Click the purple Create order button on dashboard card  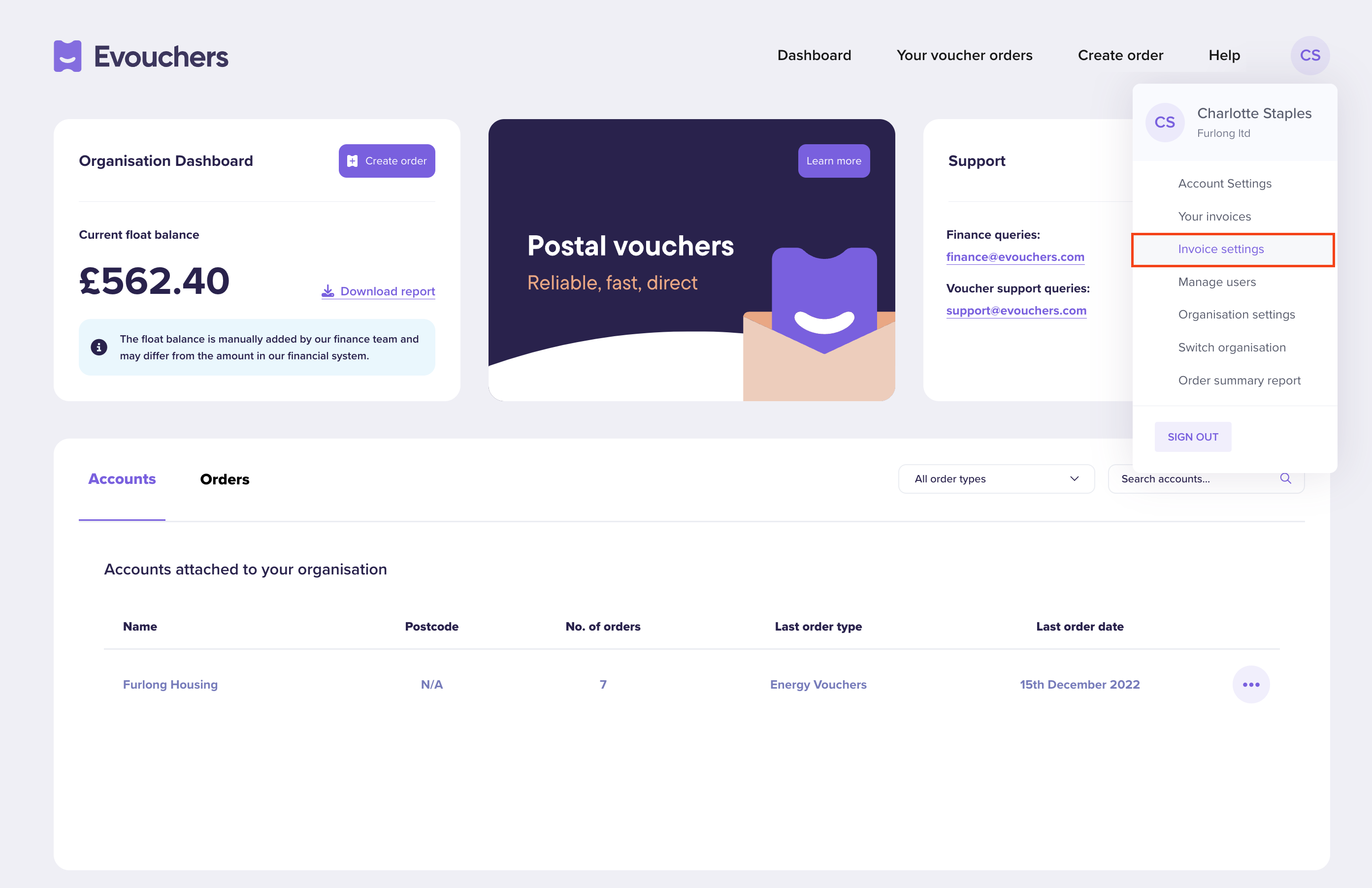tap(387, 161)
